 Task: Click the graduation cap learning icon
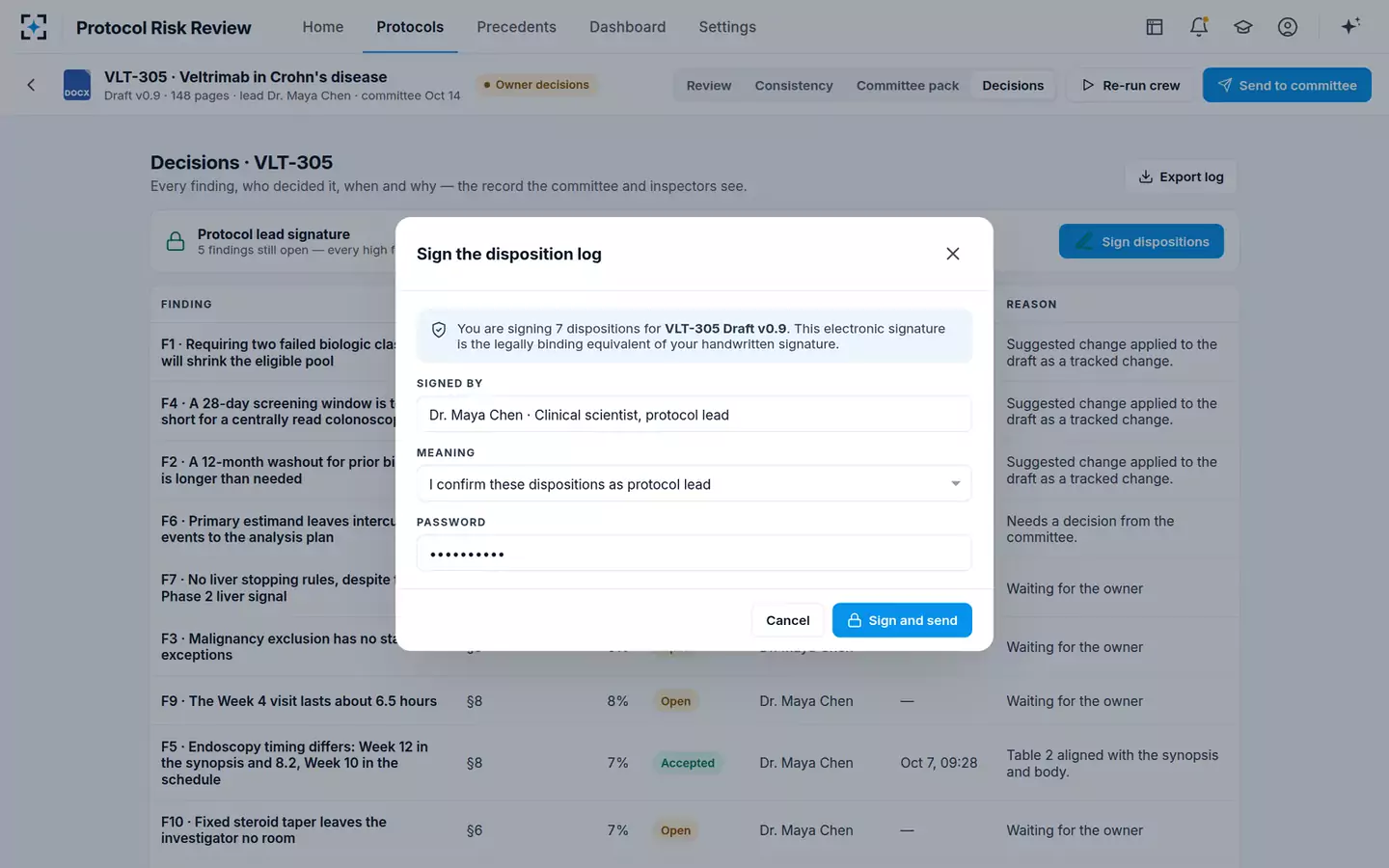(x=1243, y=27)
